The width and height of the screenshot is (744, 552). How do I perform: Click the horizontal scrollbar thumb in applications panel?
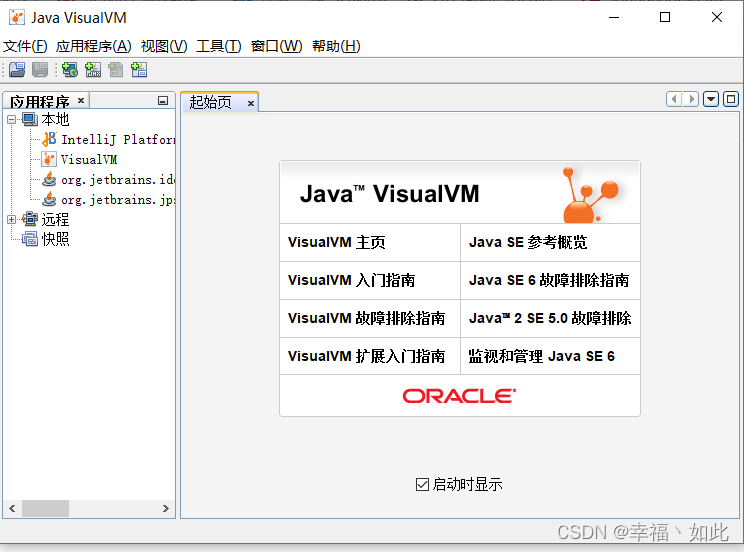46,508
